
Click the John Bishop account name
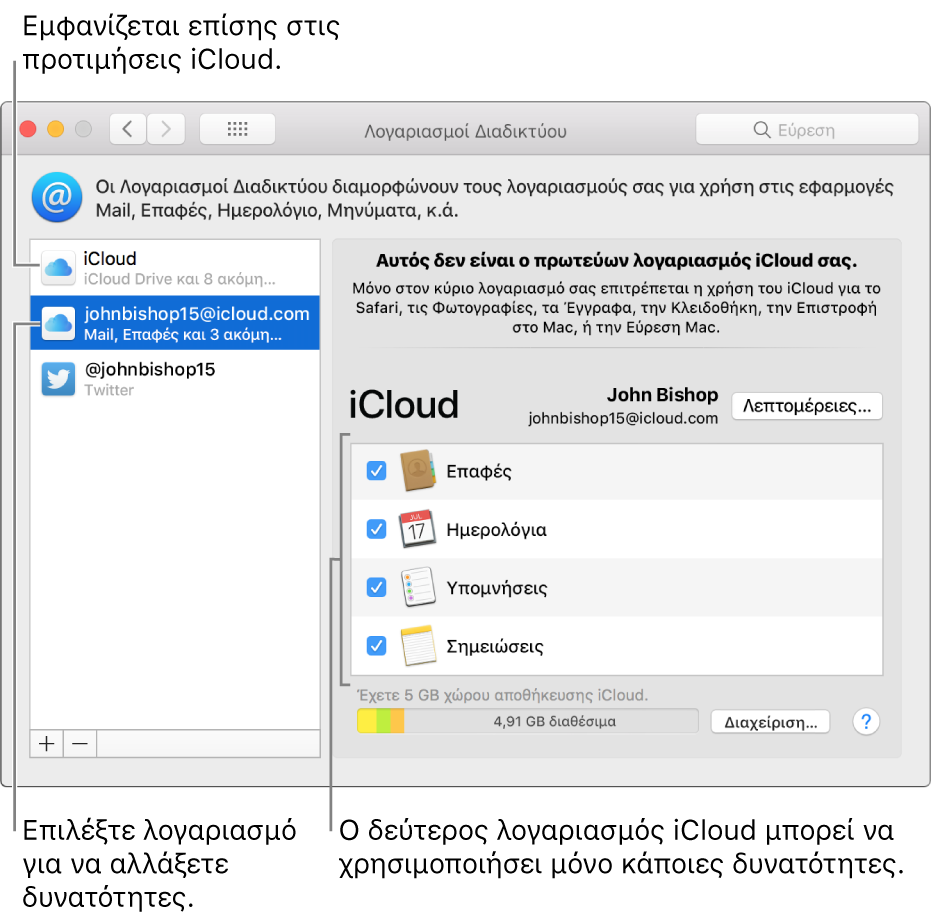tap(662, 395)
